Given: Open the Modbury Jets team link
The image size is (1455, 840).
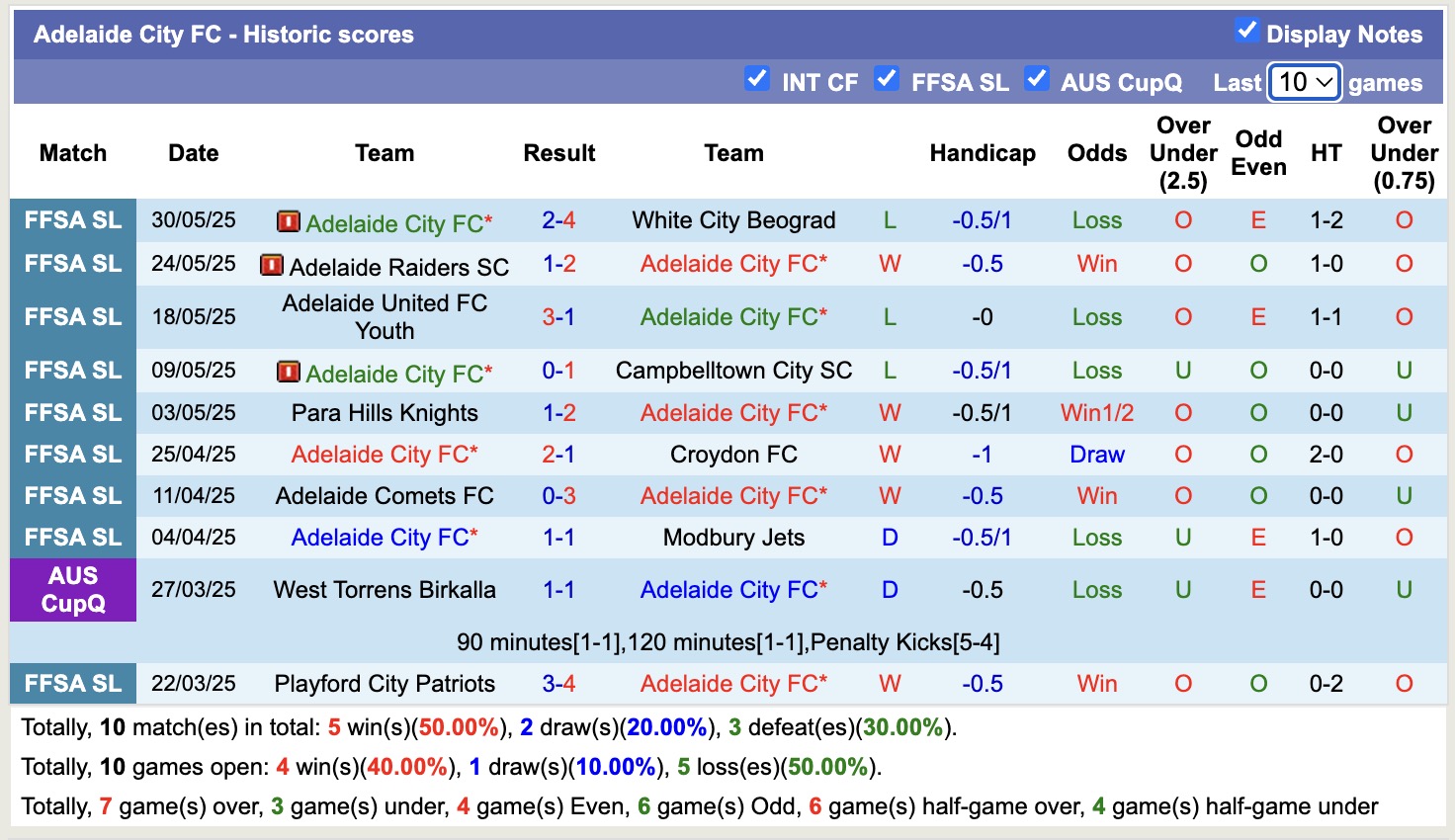Looking at the screenshot, I should coord(733,538).
